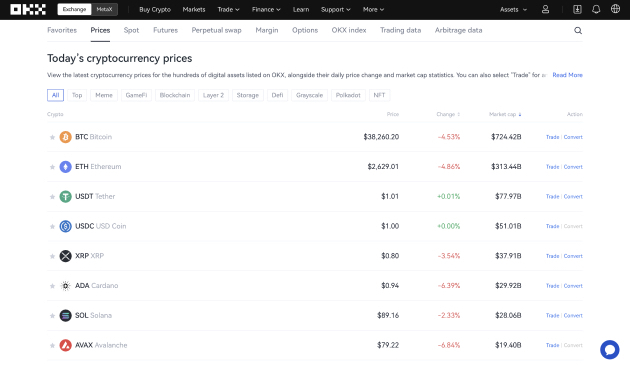Screen dimensions: 630x365
Task: Expand the Trade dropdown menu
Action: coord(228,9)
